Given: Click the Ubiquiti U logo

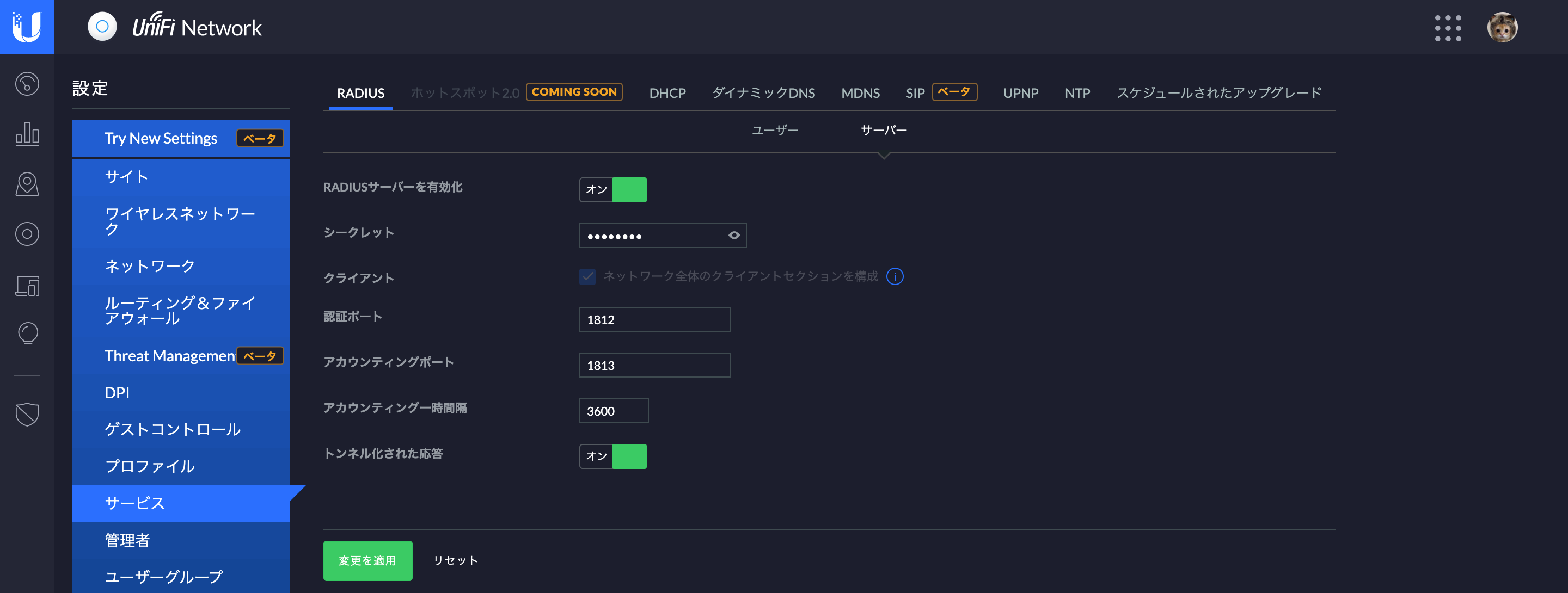Looking at the screenshot, I should click(27, 27).
